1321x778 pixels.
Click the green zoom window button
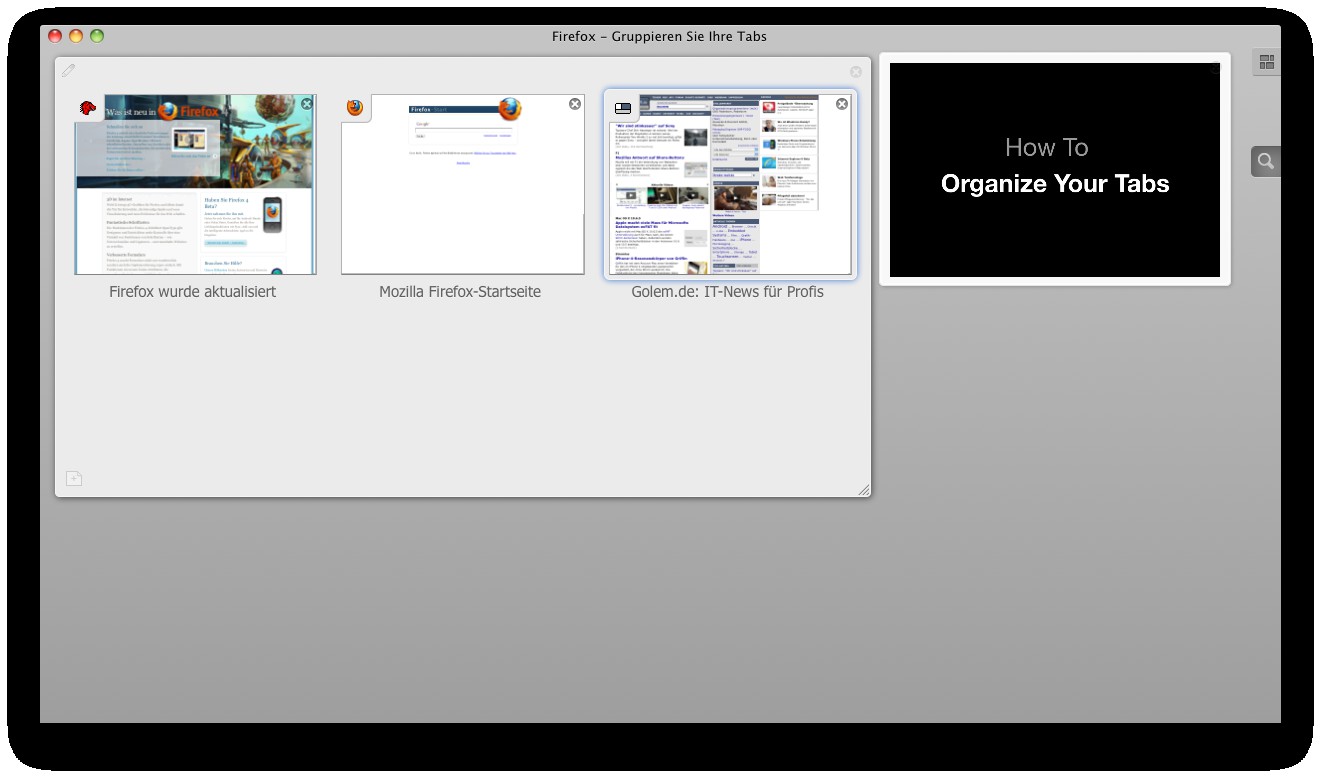(x=97, y=36)
